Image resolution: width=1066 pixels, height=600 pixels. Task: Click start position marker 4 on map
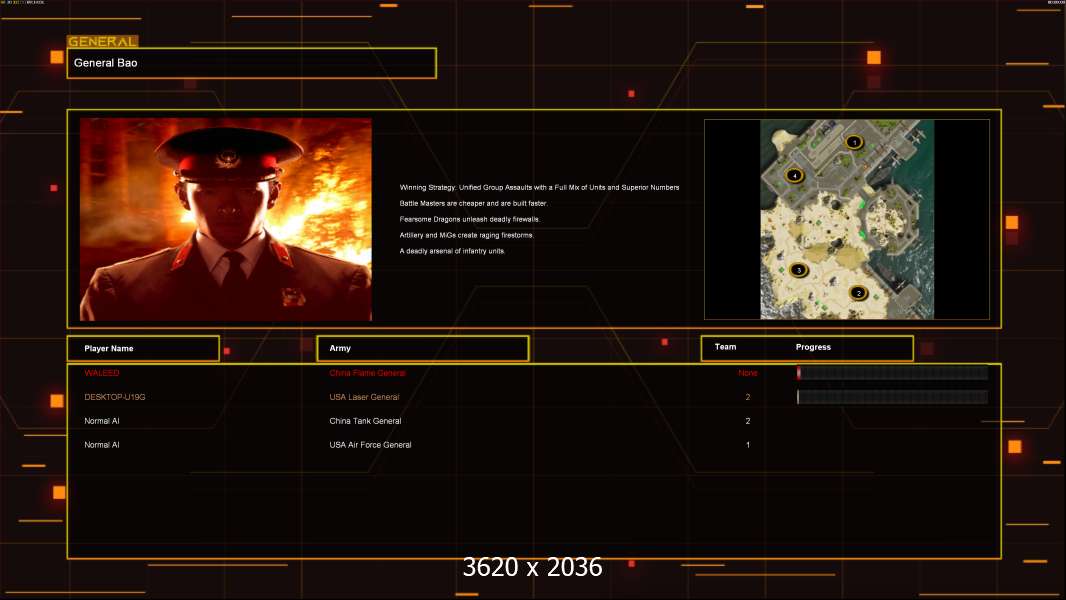pyautogui.click(x=794, y=175)
